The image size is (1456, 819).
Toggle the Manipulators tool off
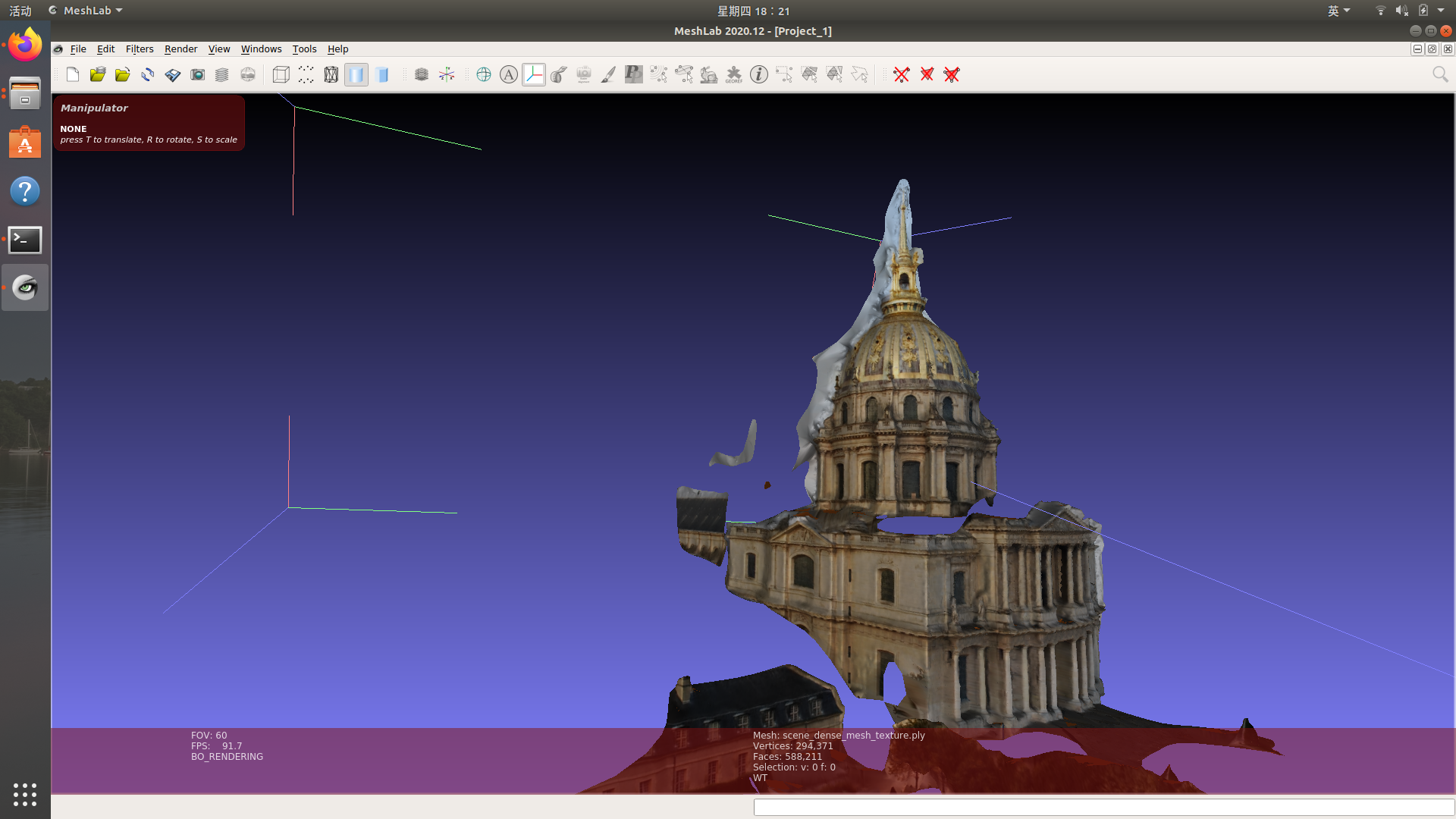[533, 74]
